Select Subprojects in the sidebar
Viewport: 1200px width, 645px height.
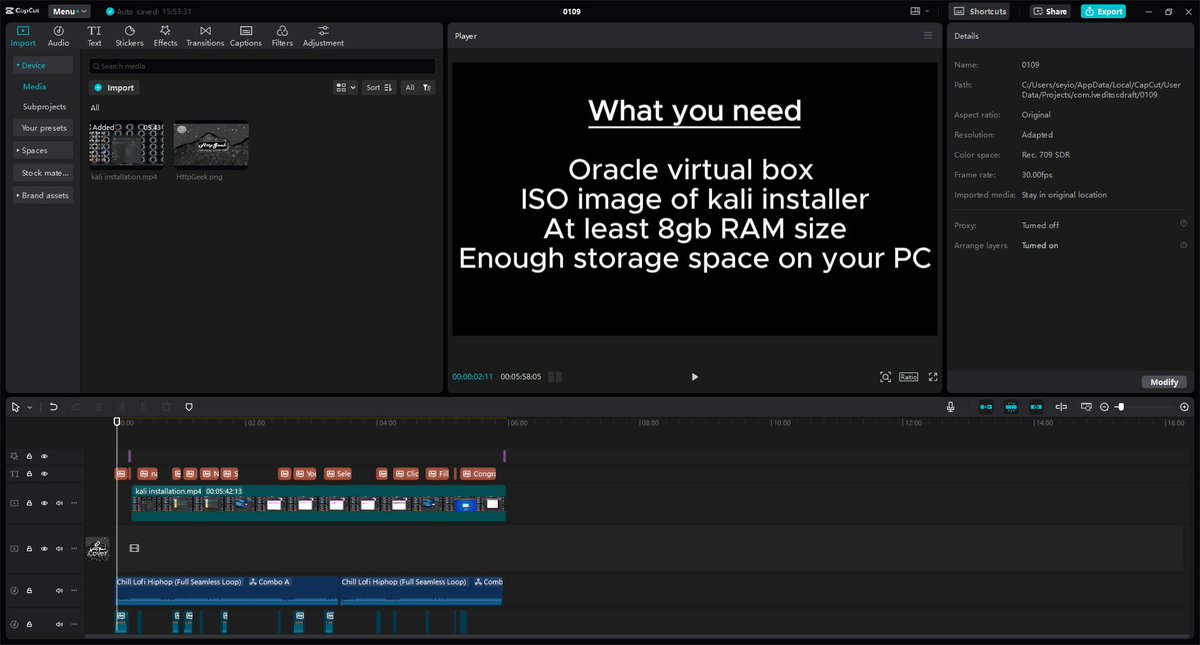tap(44, 106)
